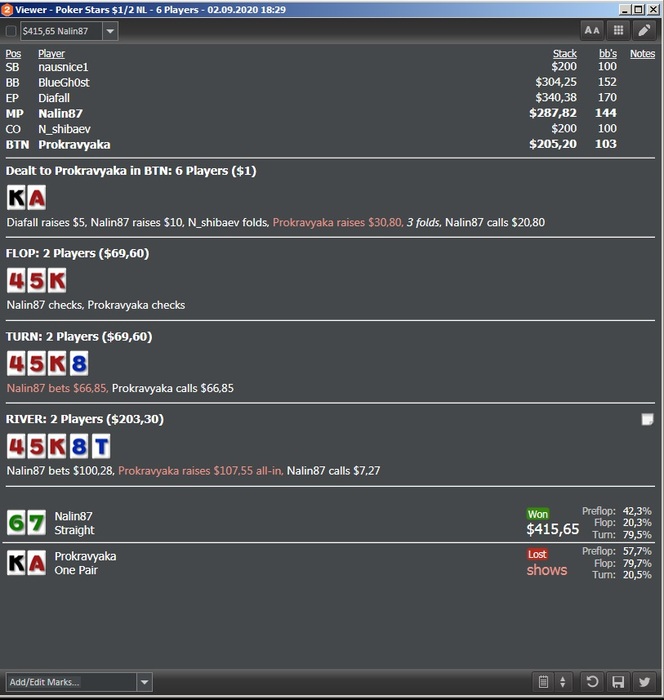Share hand via Twitter bird icon
Image resolution: width=664 pixels, height=700 pixels.
click(x=644, y=682)
